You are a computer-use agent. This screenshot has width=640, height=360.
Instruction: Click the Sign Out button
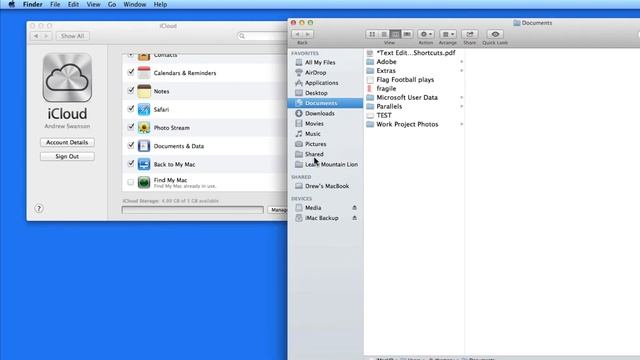(67, 156)
